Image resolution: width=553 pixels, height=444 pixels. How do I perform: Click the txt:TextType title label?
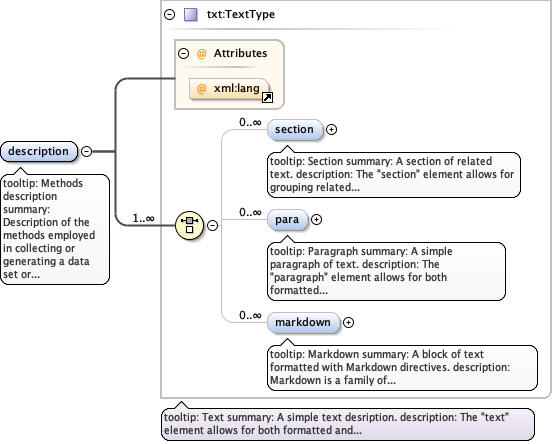[x=241, y=14]
